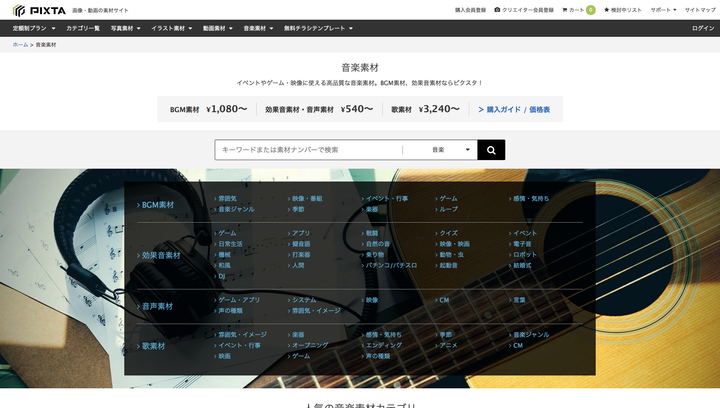Image resolution: width=720 pixels, height=408 pixels.
Task: Click the BGM素材 ¥1,080〜 price text
Action: pyautogui.click(x=208, y=109)
